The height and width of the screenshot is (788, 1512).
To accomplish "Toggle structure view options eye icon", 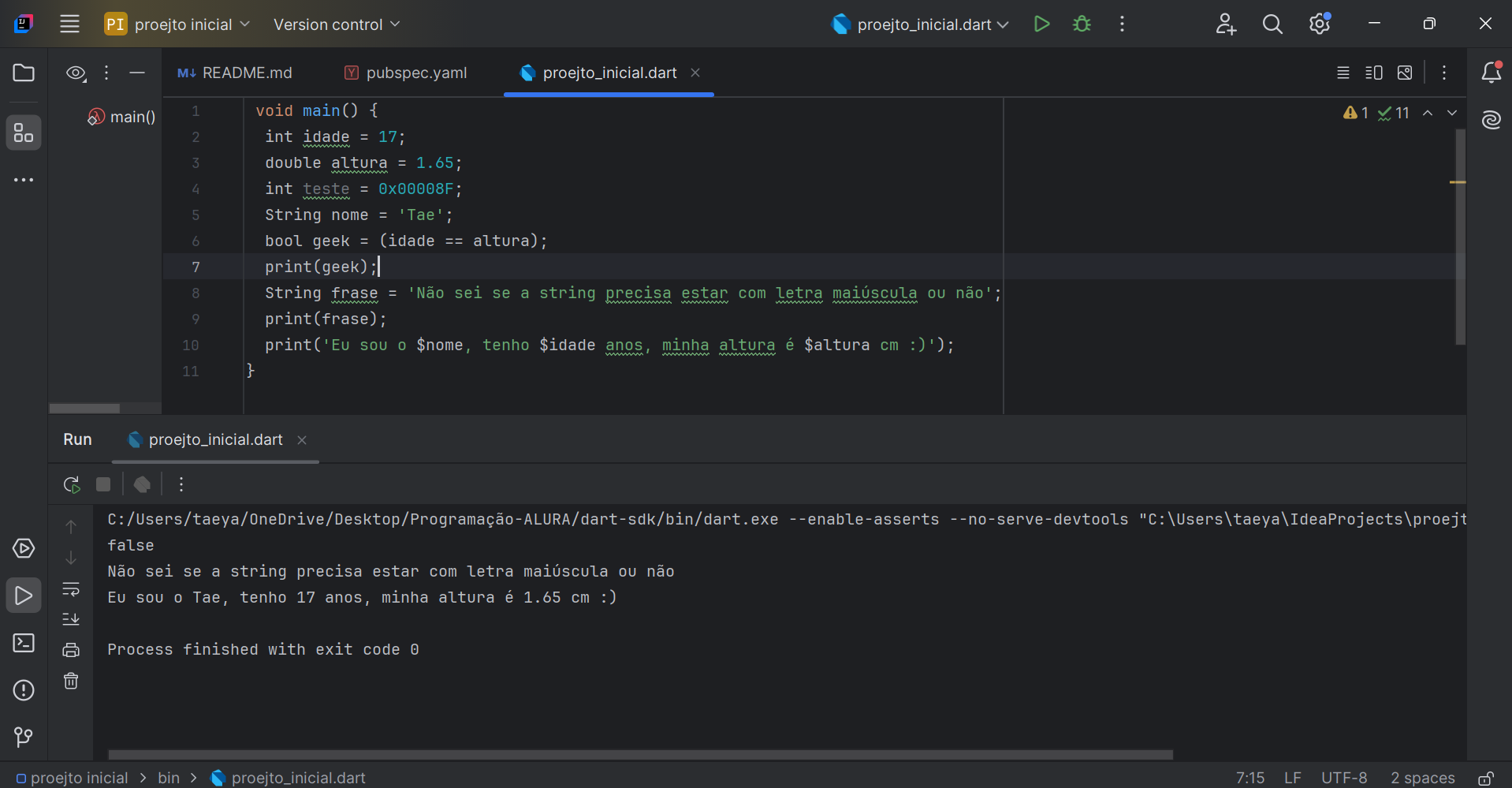I will [x=76, y=73].
